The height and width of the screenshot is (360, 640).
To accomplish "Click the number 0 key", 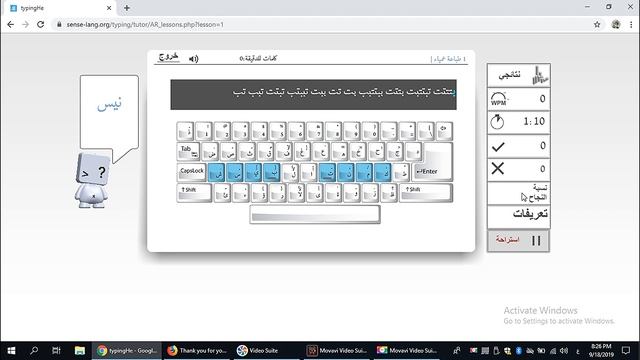I will point(371,131).
